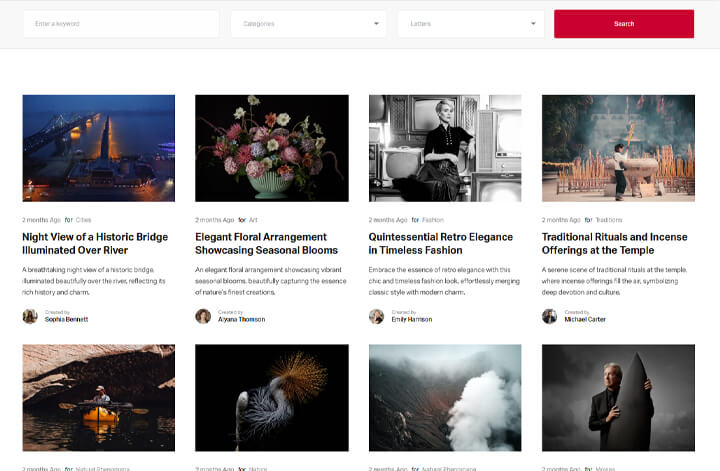Screen dimensions: 720x471
Task: Click the red Search button
Action: (x=624, y=24)
